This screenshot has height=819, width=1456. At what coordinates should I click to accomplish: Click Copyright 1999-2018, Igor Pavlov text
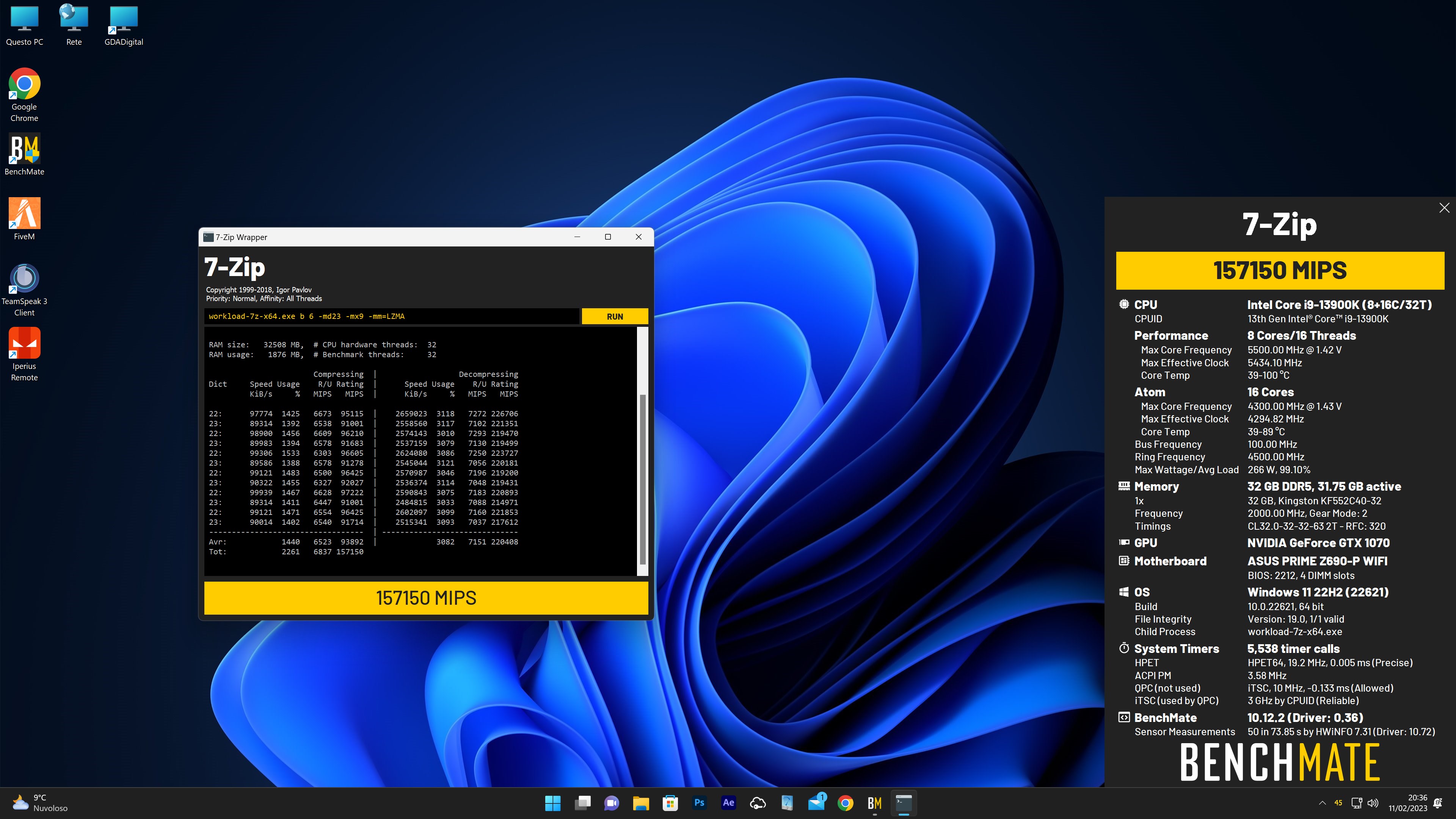[x=258, y=289]
